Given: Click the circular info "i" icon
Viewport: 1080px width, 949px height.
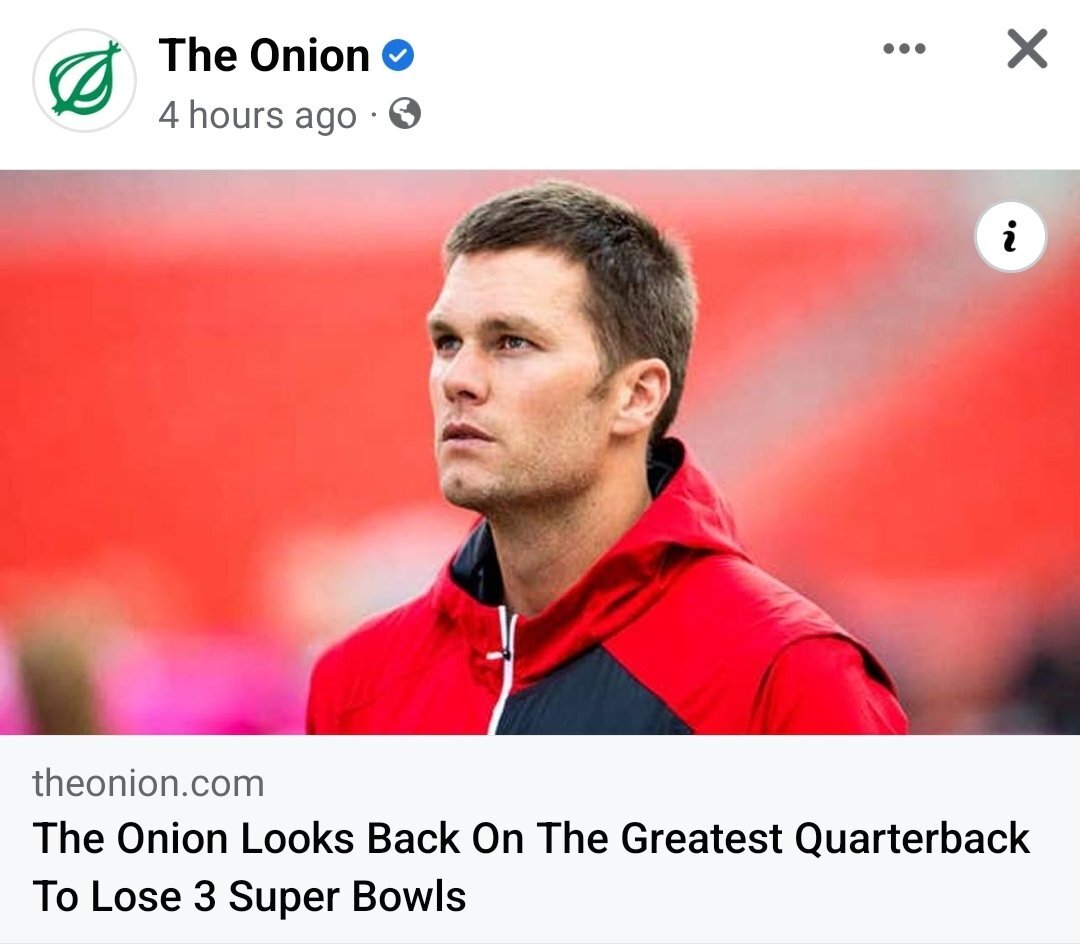Looking at the screenshot, I should (x=1010, y=240).
